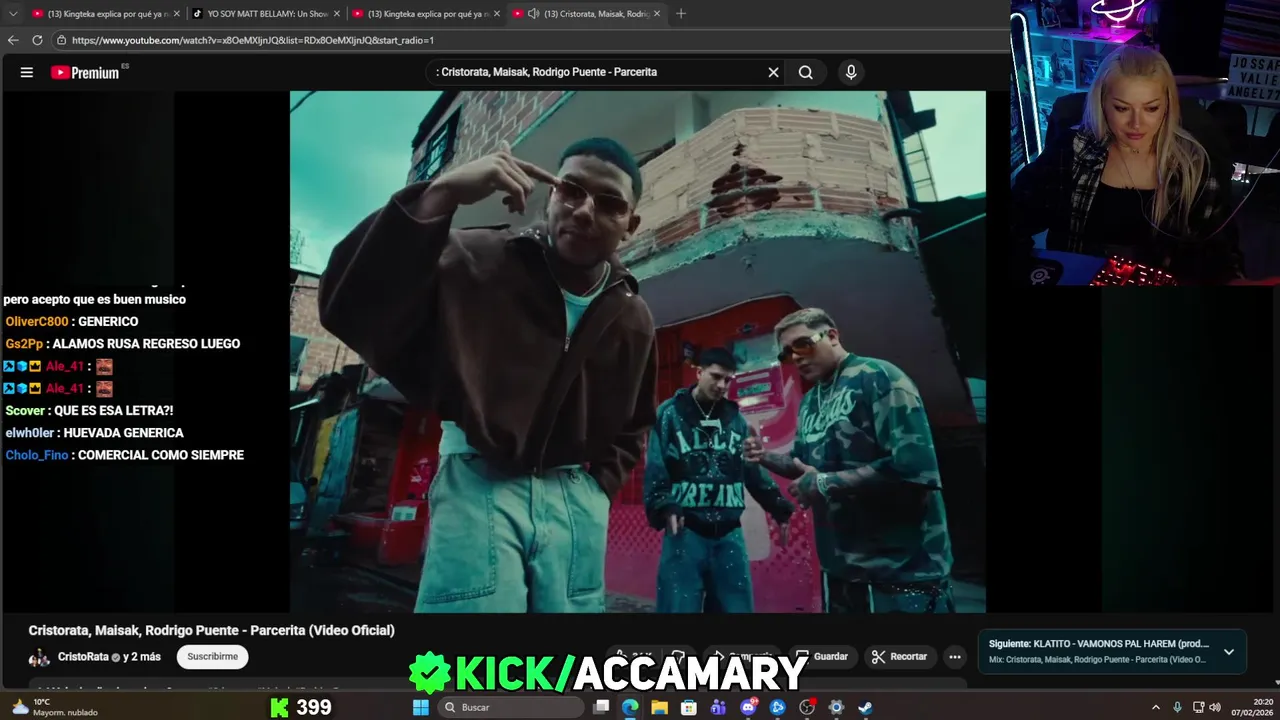1280x720 pixels.
Task: Open Microsoft Edge from taskbar
Action: click(630, 707)
